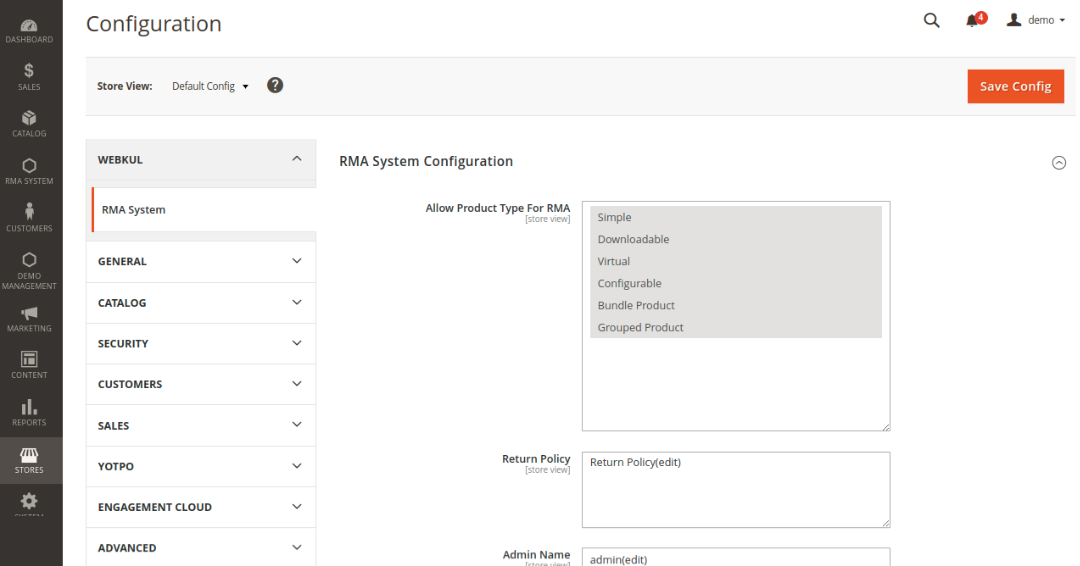
Task: Select Bundle Product option
Action: pyautogui.click(x=736, y=305)
